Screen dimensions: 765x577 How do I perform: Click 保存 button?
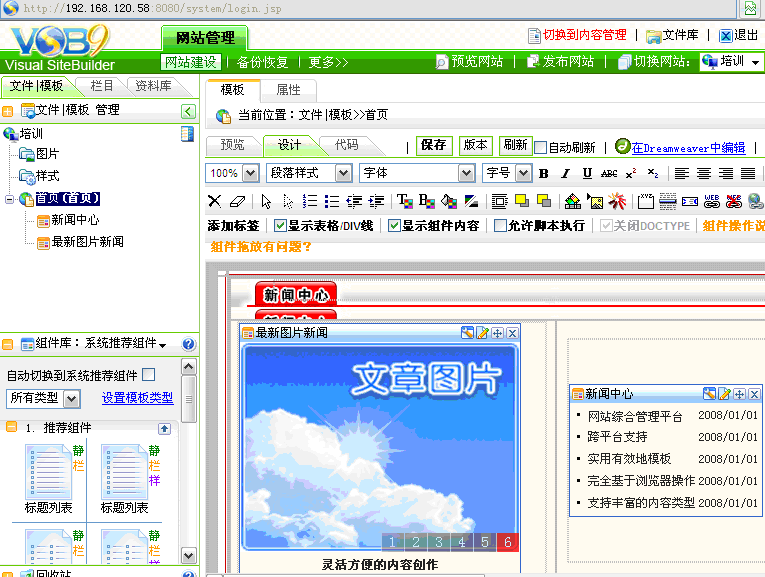click(x=434, y=145)
